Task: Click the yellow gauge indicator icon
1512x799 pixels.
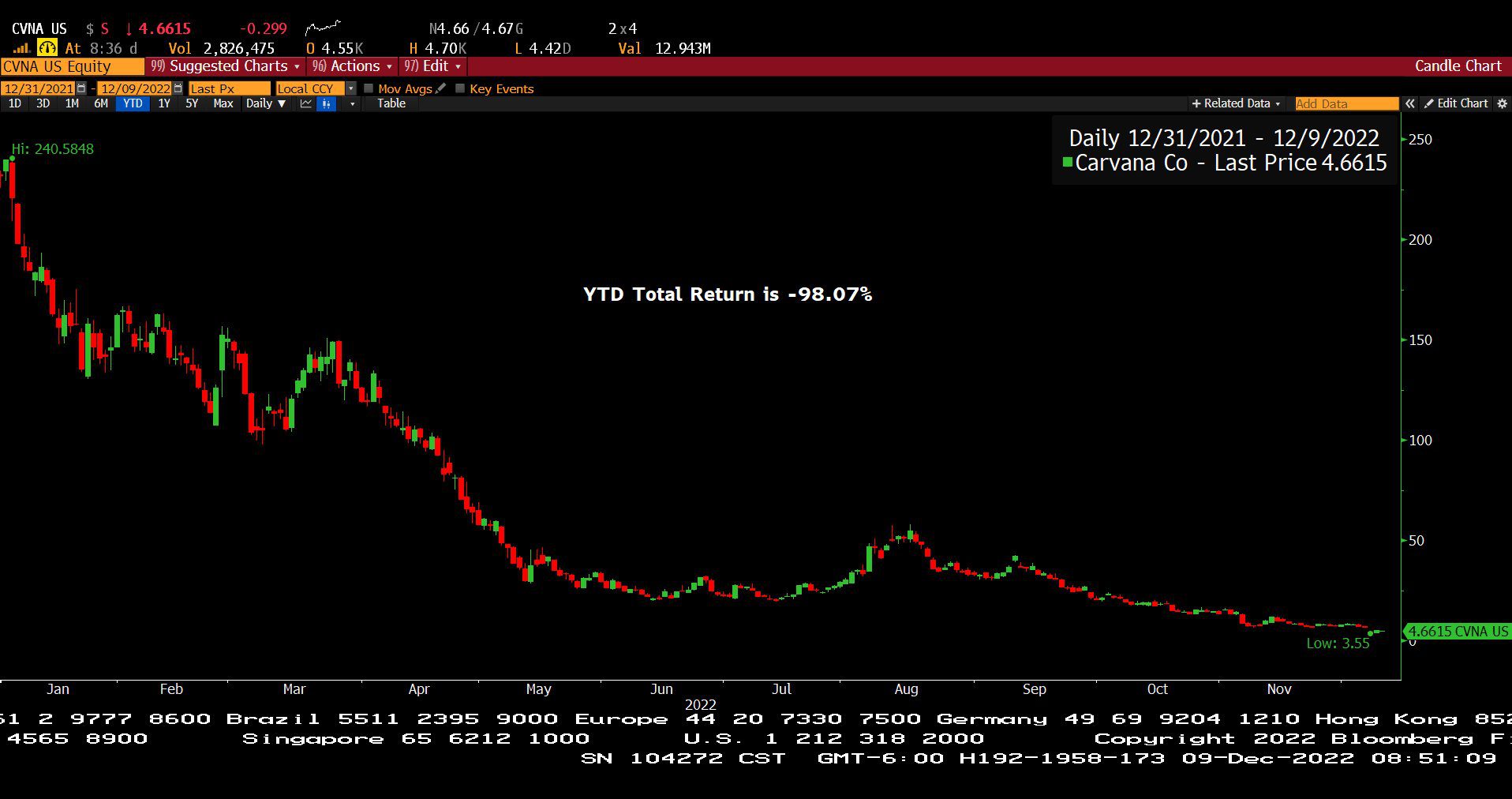Action: point(47,48)
